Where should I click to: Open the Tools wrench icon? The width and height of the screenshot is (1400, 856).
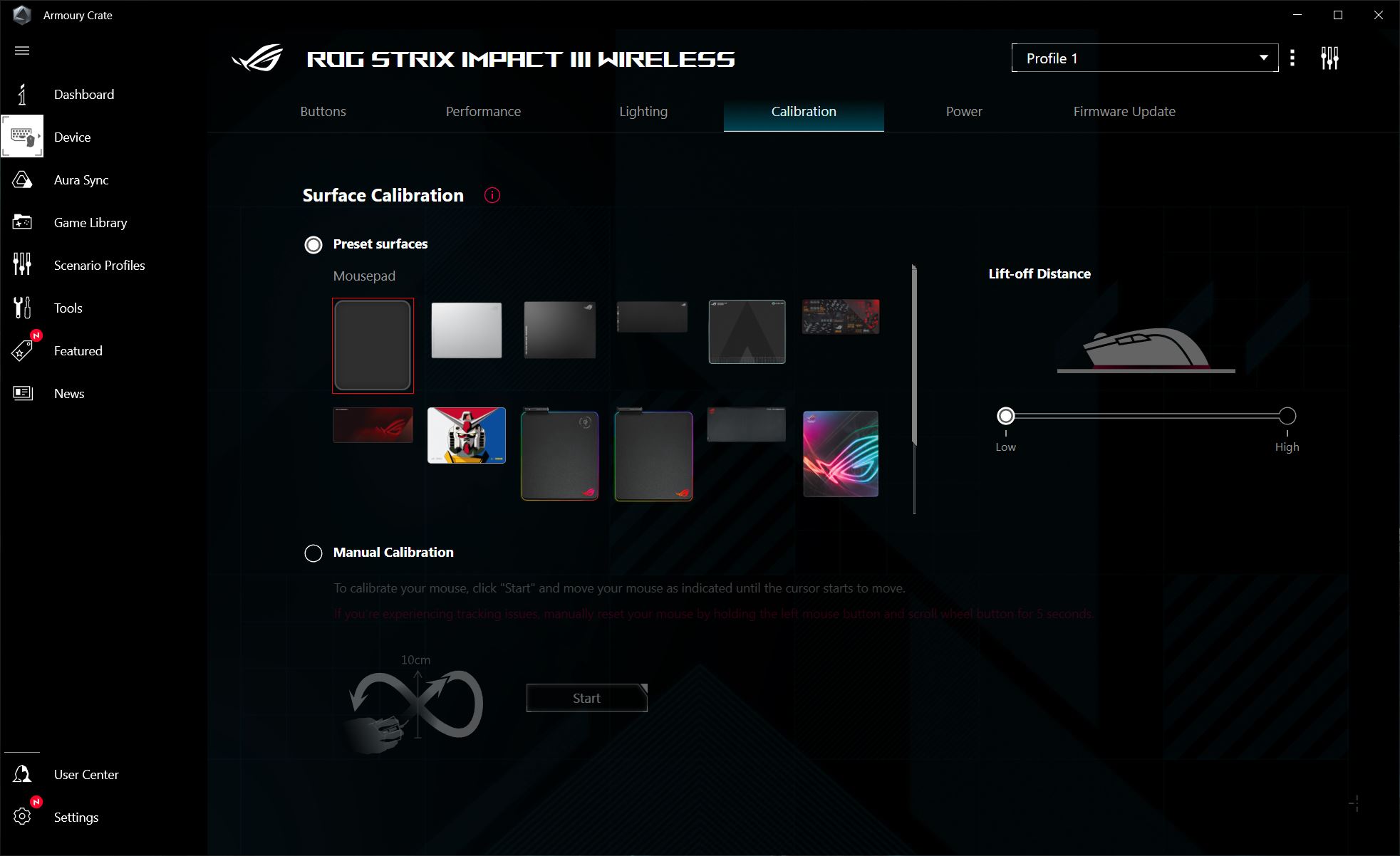pos(22,308)
